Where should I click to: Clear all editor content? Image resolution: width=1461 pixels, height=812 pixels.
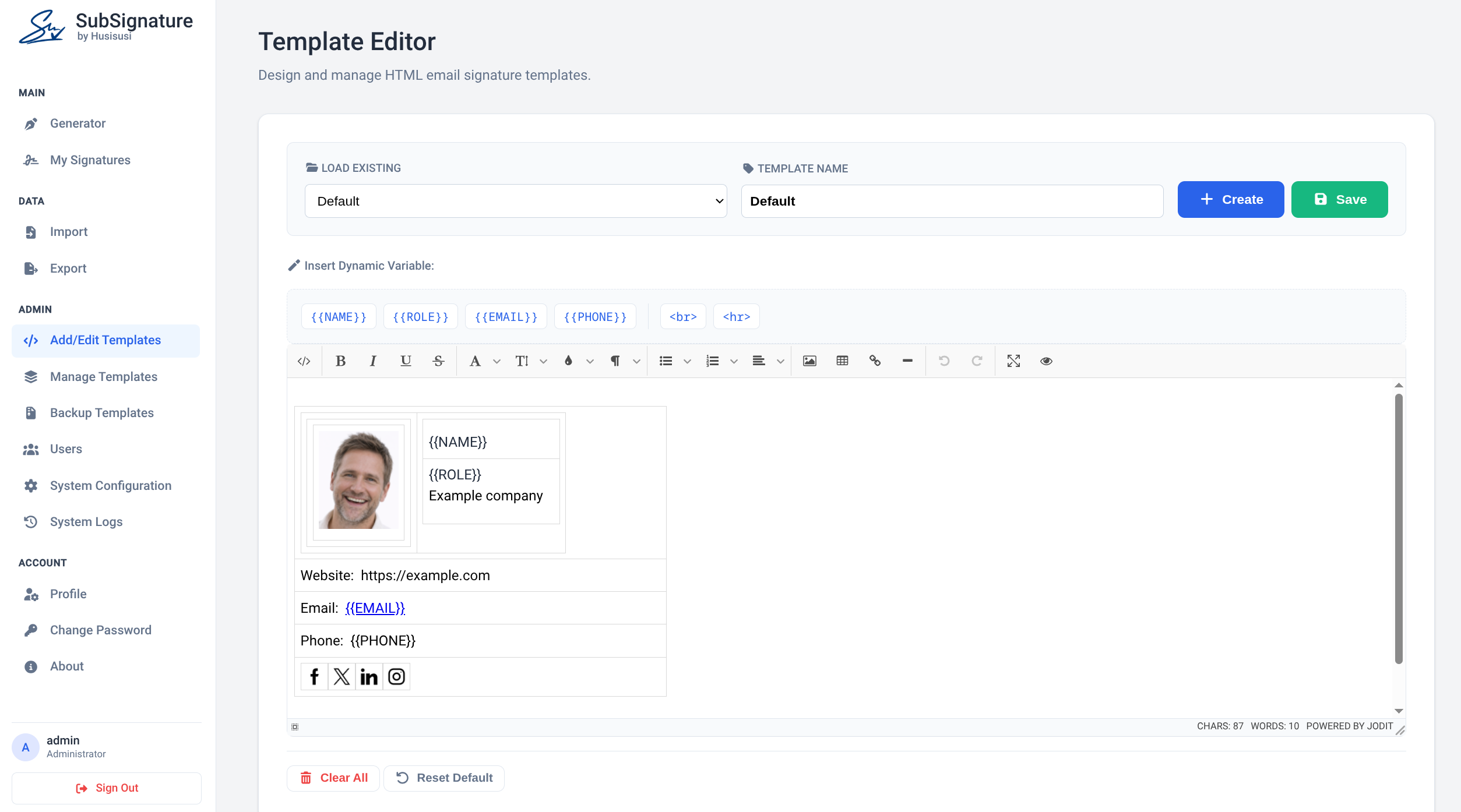(x=333, y=778)
